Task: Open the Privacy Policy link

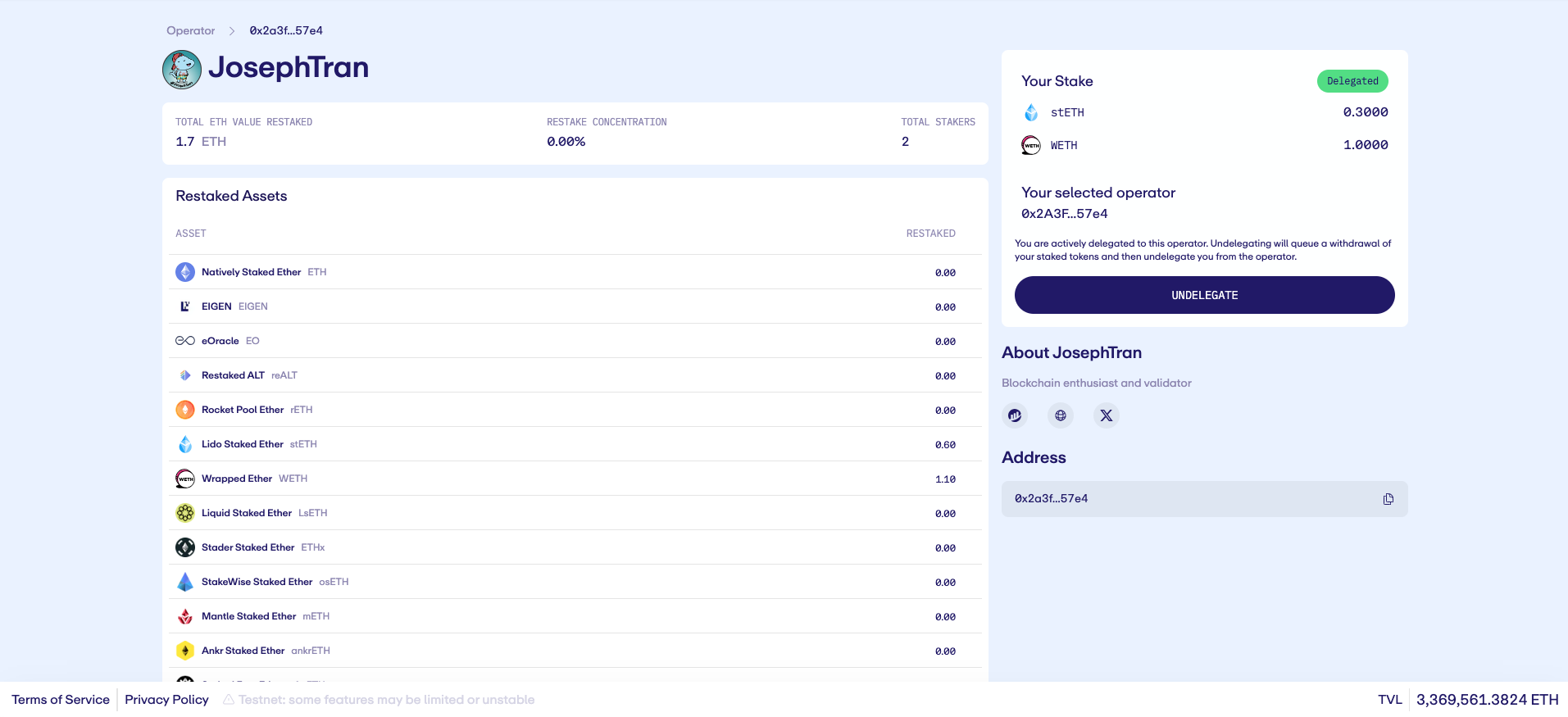Action: tap(166, 700)
